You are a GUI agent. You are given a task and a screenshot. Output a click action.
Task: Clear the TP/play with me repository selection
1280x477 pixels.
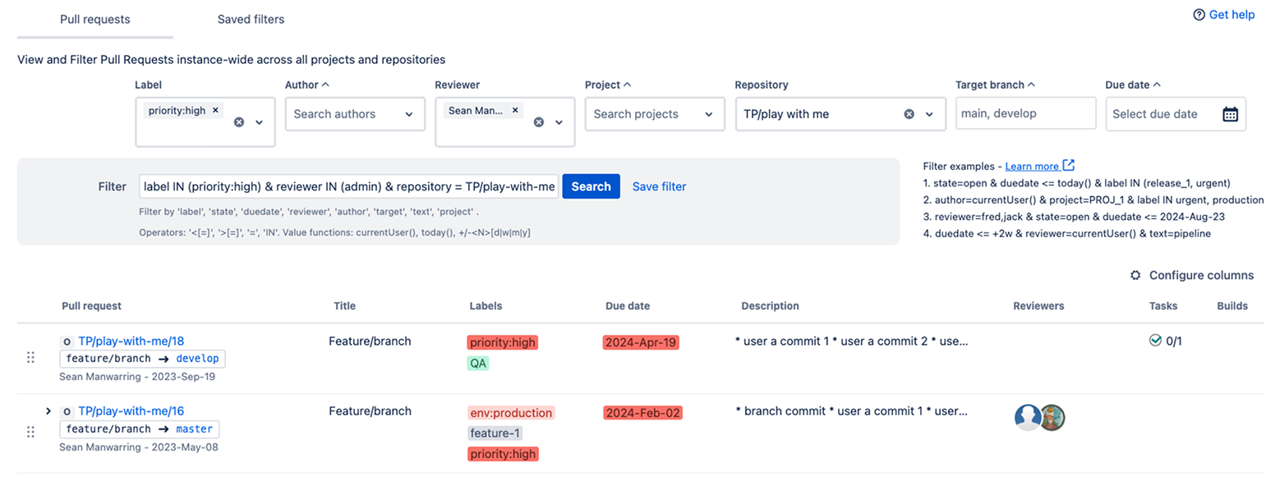point(909,114)
